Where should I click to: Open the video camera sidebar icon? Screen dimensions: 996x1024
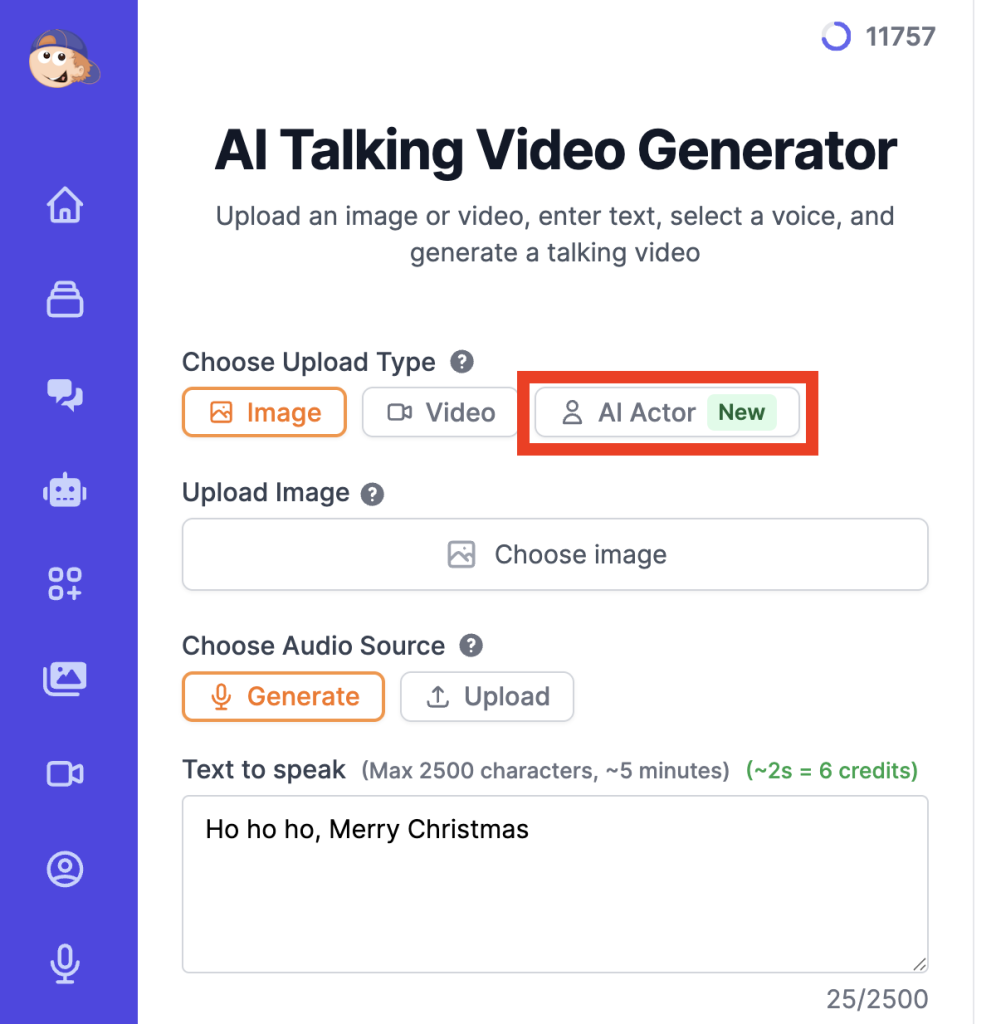point(66,774)
